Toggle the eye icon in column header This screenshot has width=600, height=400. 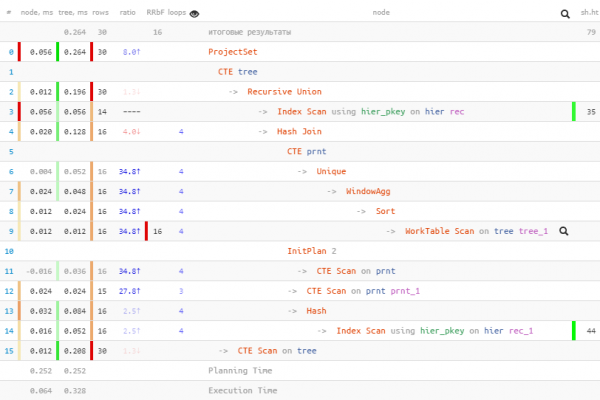point(194,14)
